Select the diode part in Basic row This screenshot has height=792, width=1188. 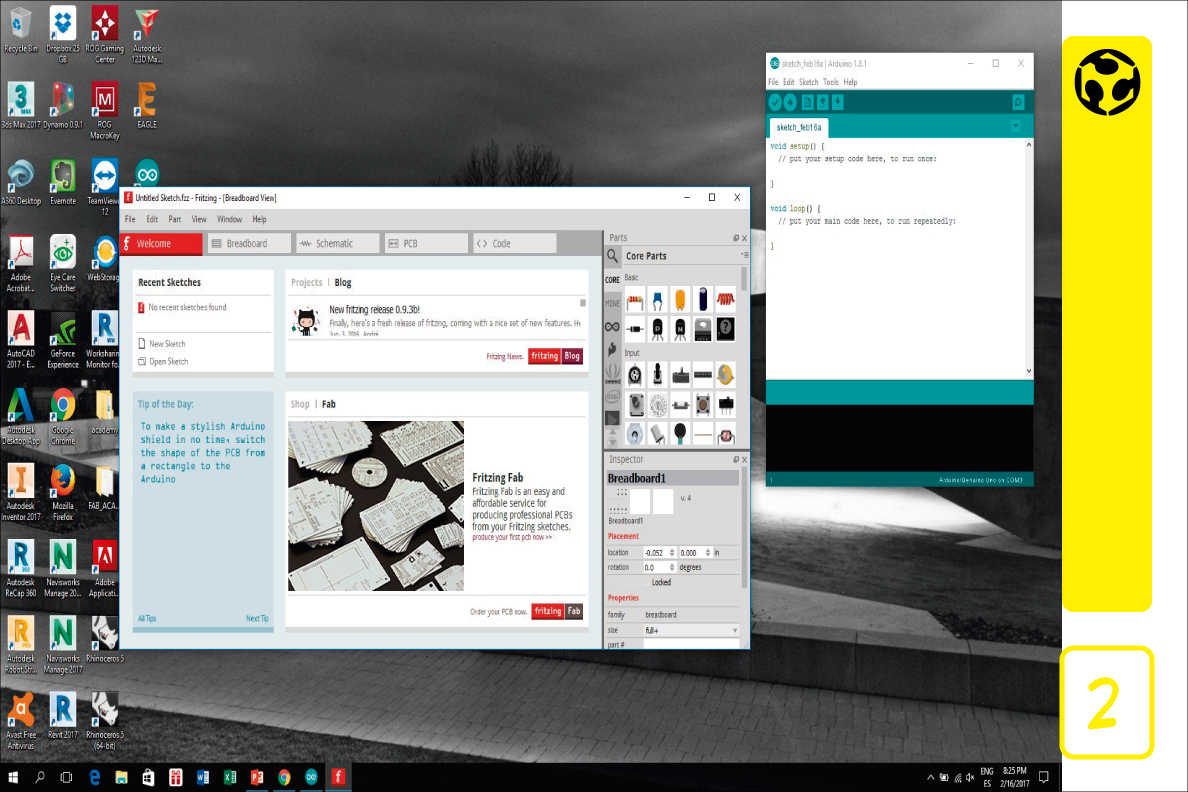(635, 330)
